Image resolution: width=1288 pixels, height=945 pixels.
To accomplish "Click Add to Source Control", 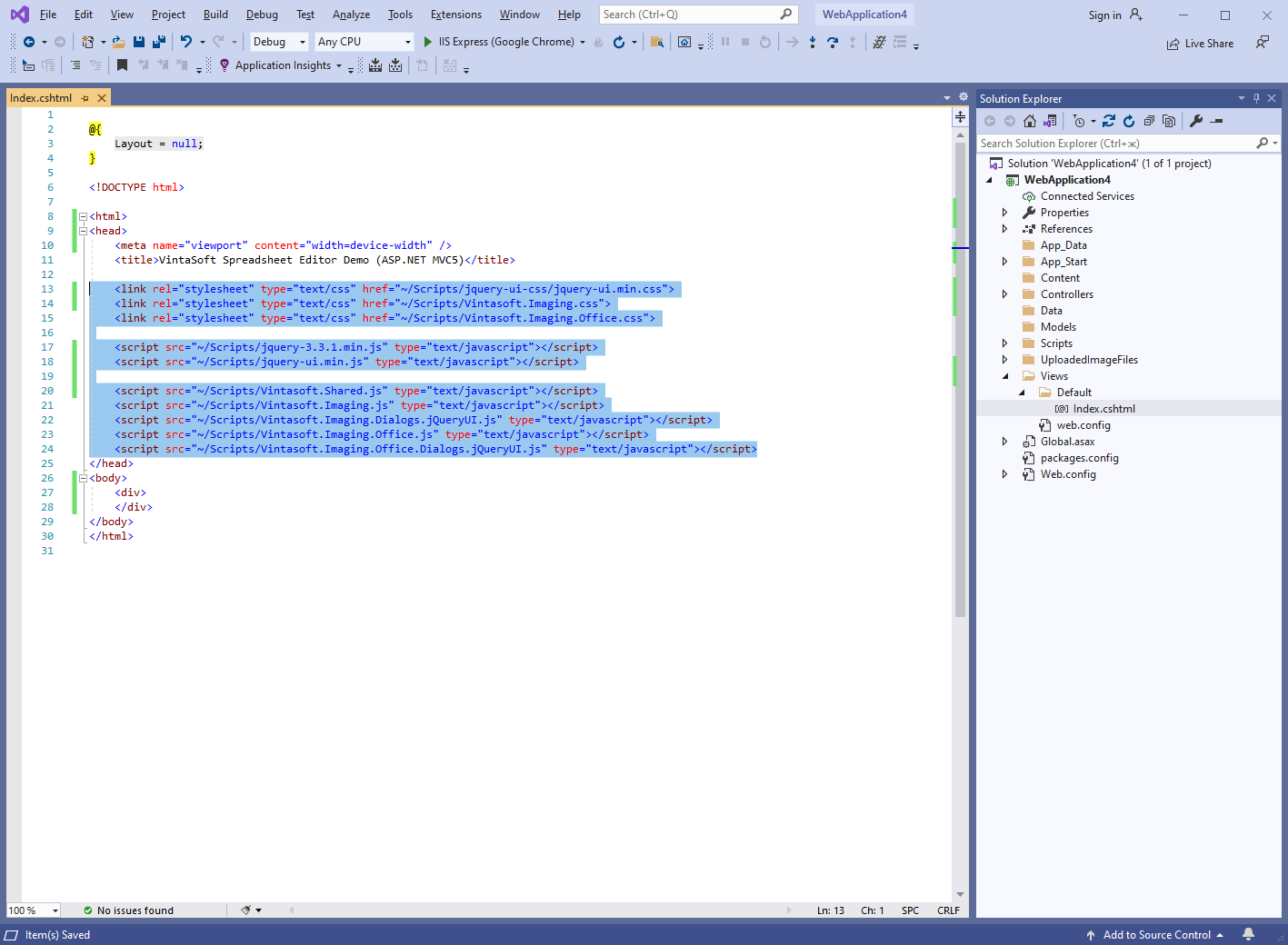I will click(1156, 934).
